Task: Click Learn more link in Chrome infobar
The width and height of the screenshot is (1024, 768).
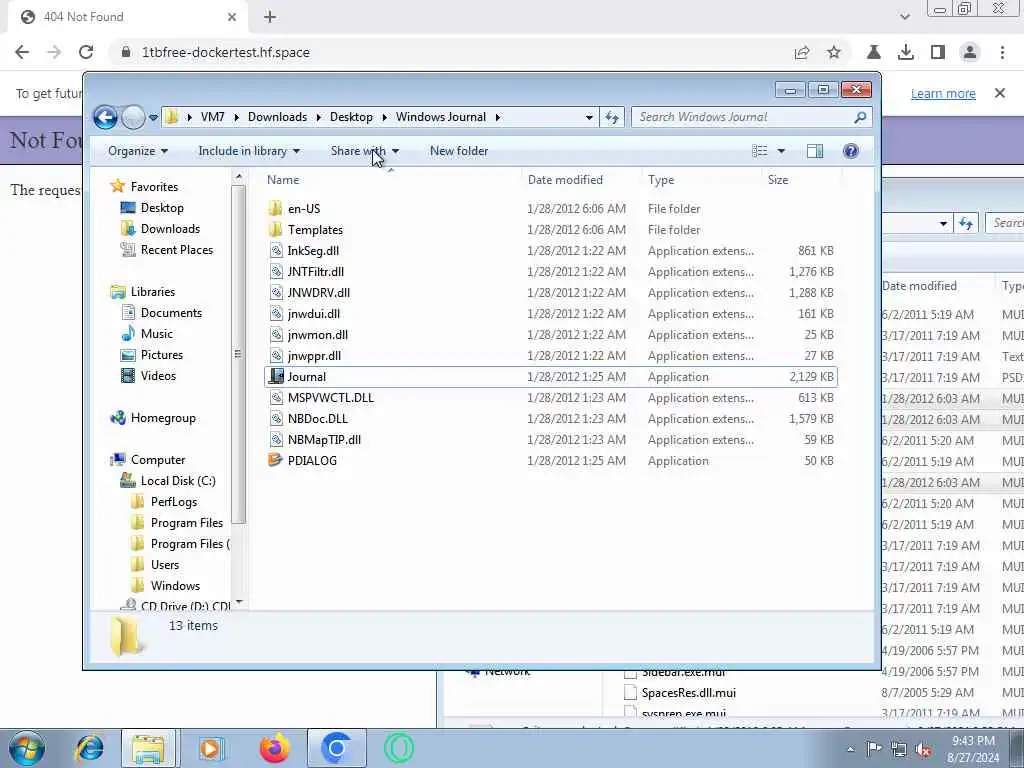Action: (943, 93)
